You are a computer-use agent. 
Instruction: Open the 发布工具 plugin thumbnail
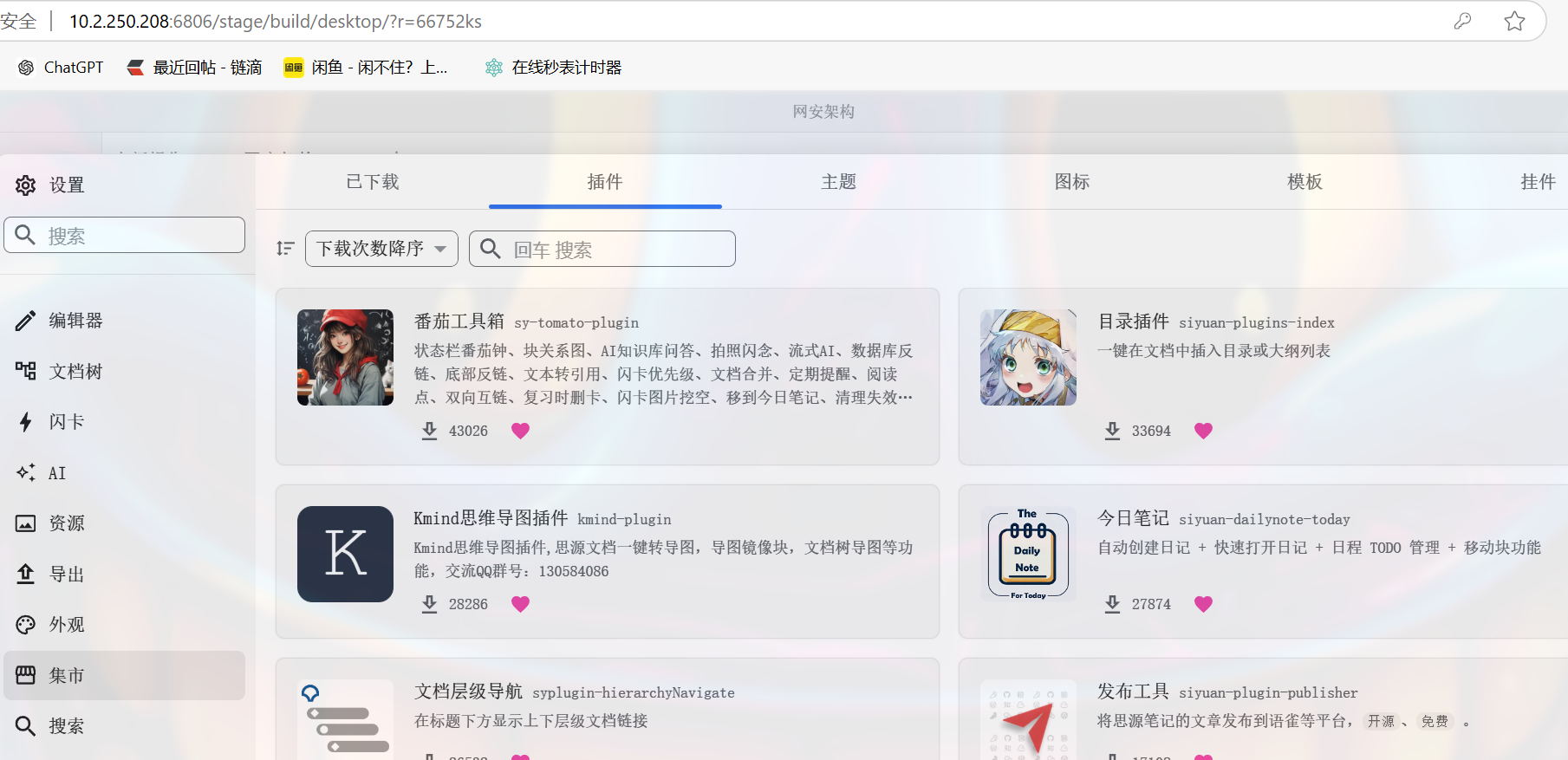[x=1028, y=719]
